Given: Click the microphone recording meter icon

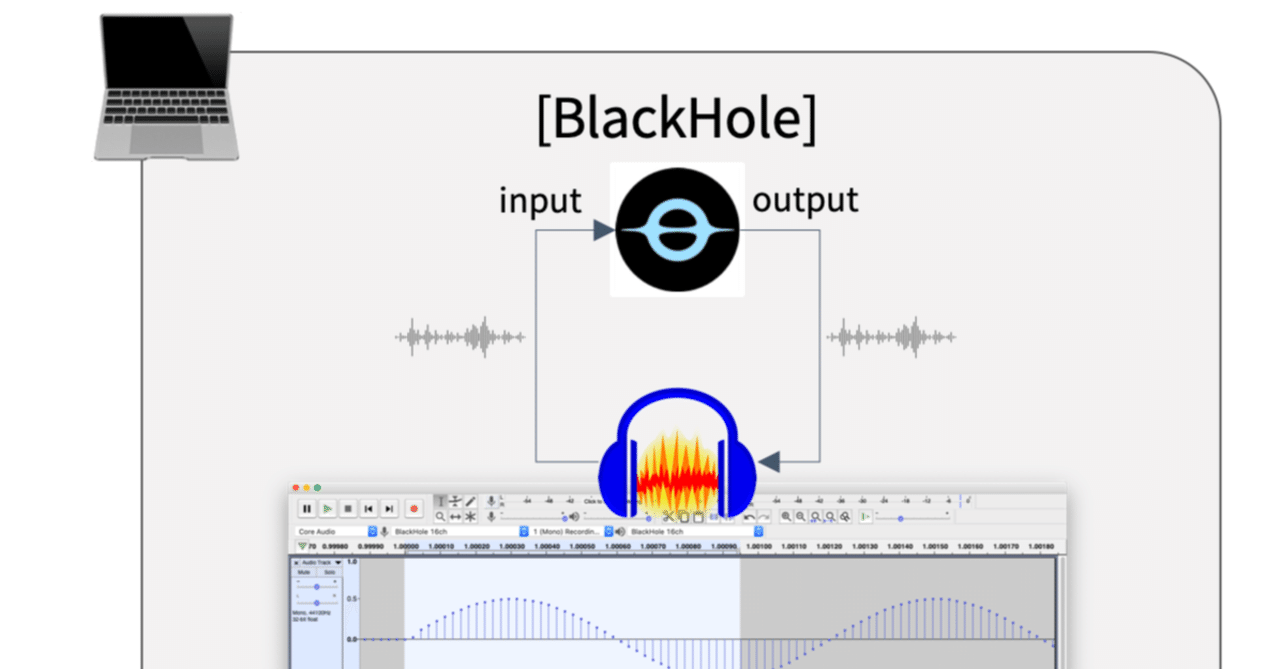Looking at the screenshot, I should pyautogui.click(x=492, y=500).
